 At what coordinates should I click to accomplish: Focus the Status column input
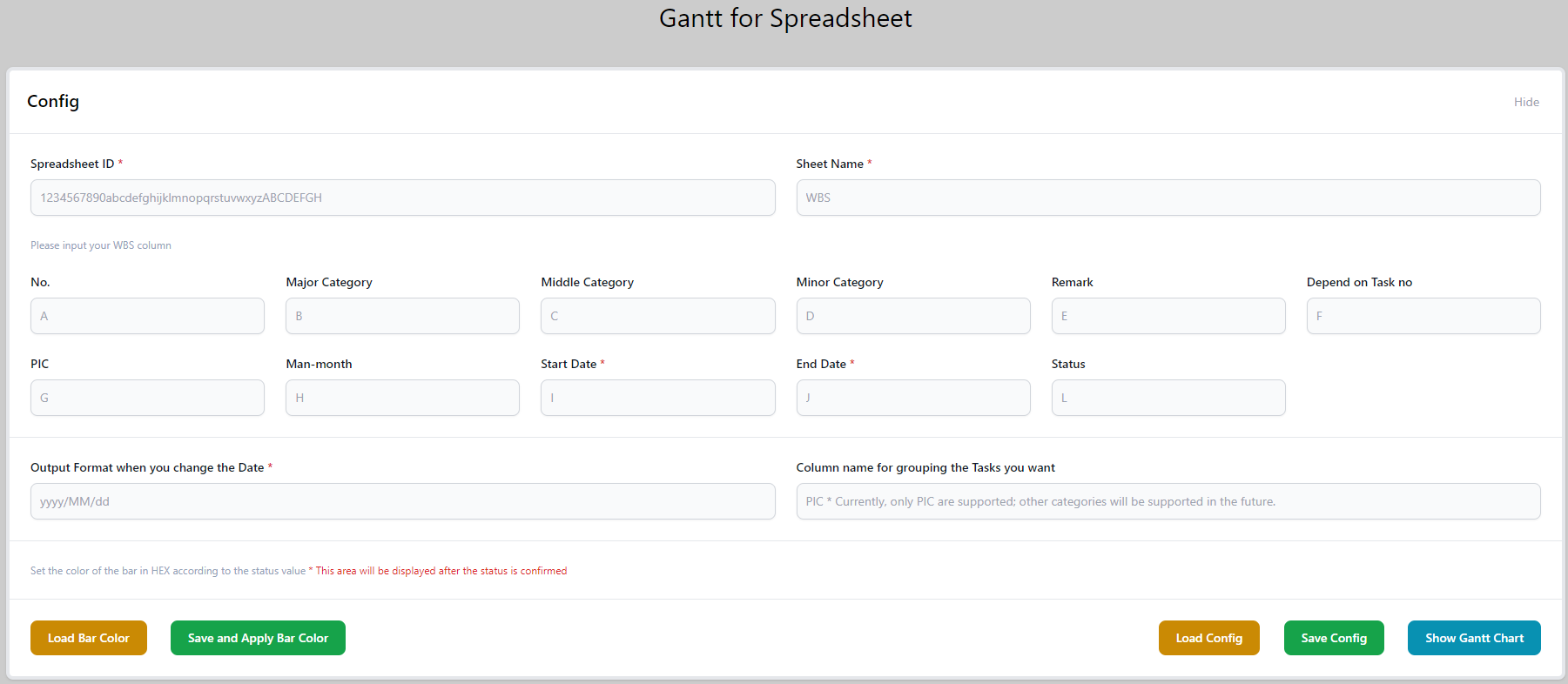pos(1168,398)
